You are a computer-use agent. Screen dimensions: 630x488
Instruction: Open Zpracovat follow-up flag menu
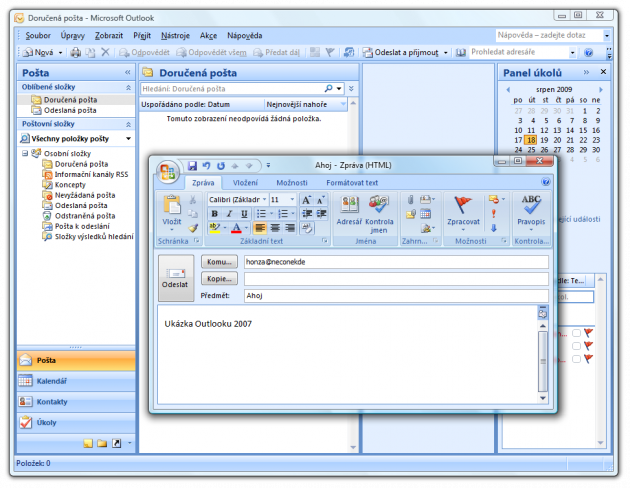click(463, 214)
